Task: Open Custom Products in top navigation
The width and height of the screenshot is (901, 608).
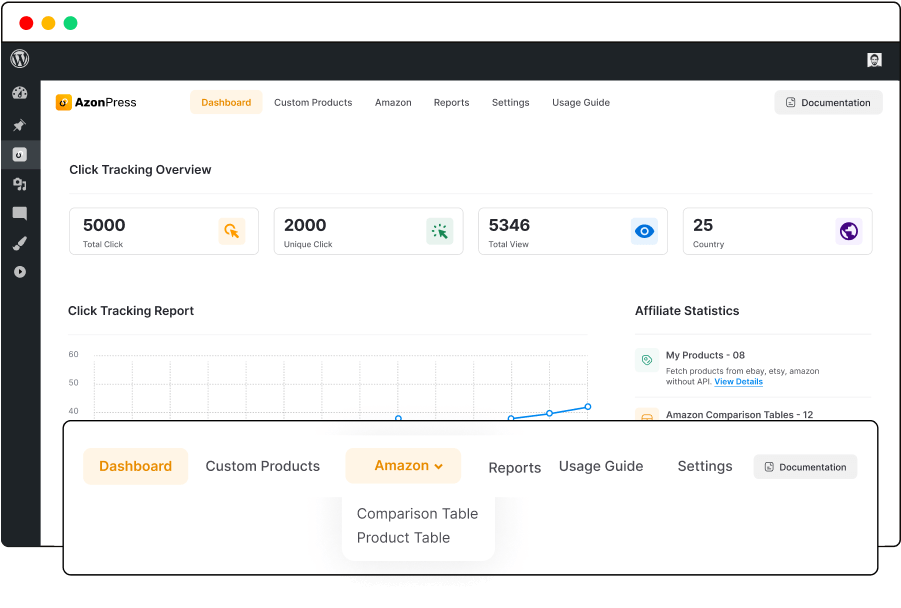Action: click(313, 102)
